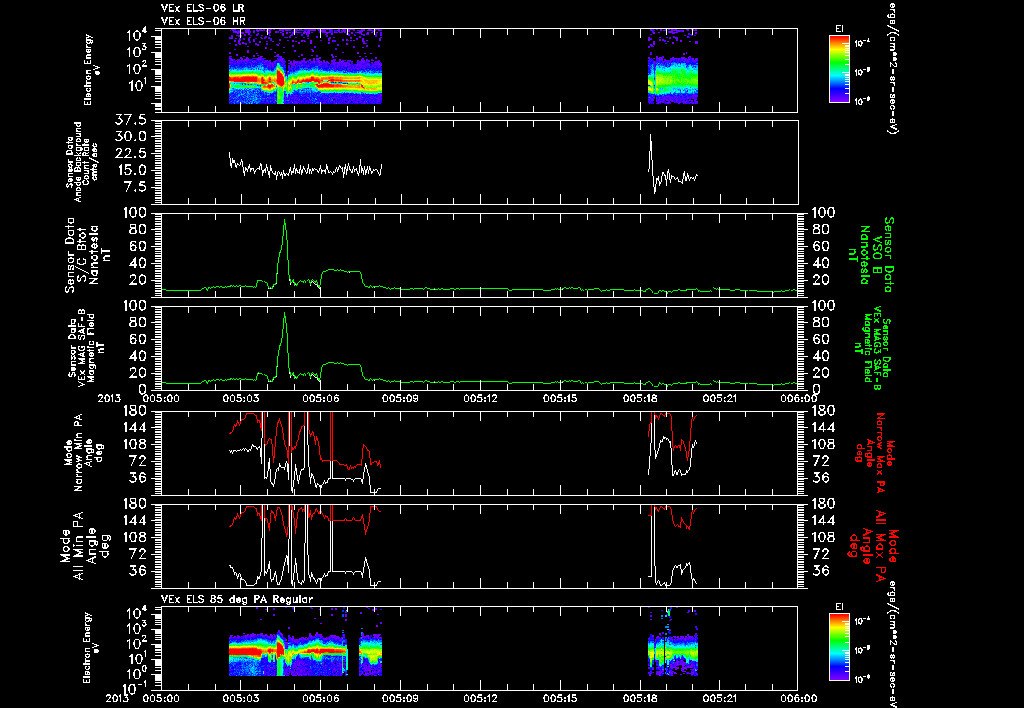Click the 'VEx ELS-06 HR' title text
Image resolution: width=1024 pixels, height=708 pixels.
click(203, 22)
